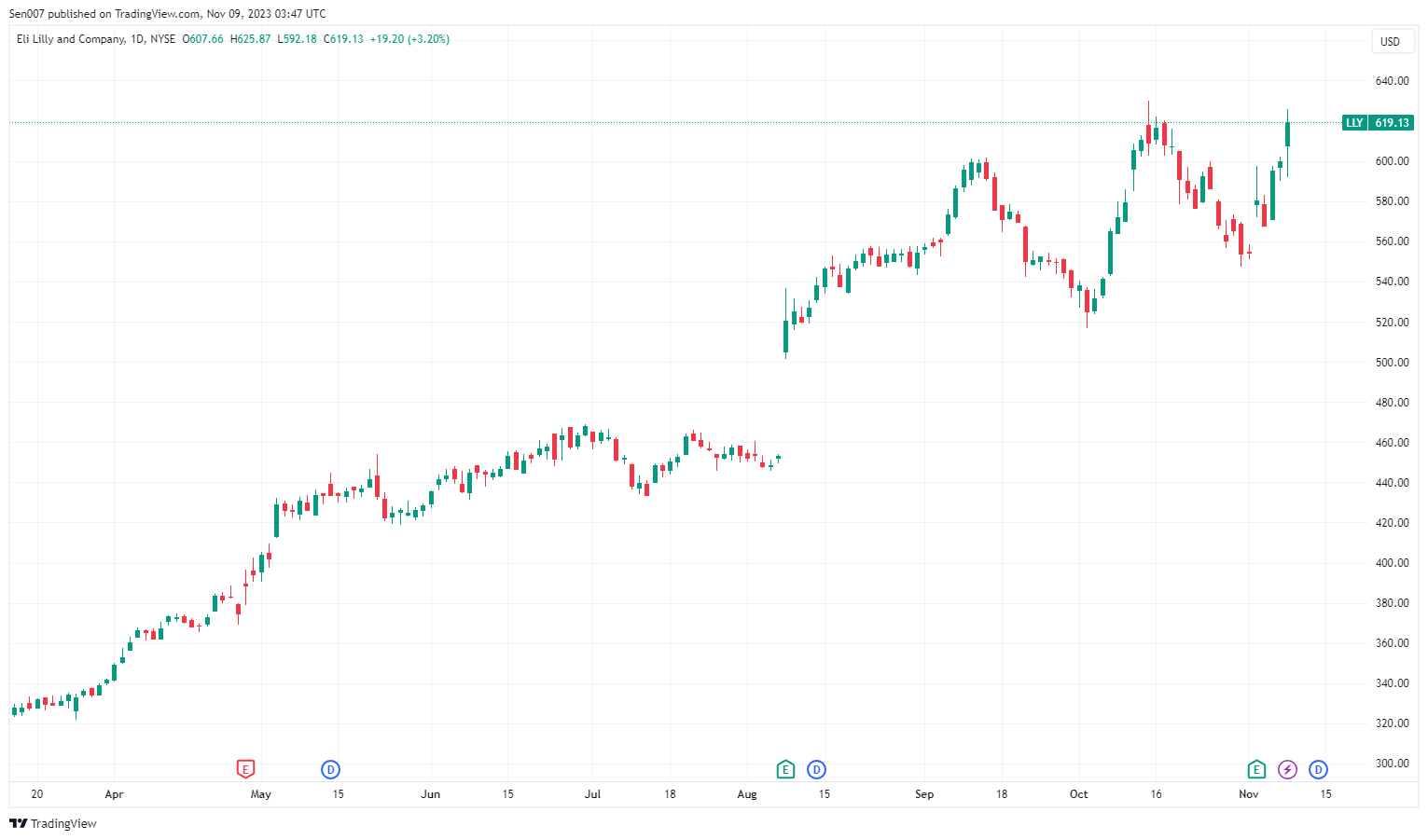Click the 380.00 price axis label

pyautogui.click(x=1392, y=603)
